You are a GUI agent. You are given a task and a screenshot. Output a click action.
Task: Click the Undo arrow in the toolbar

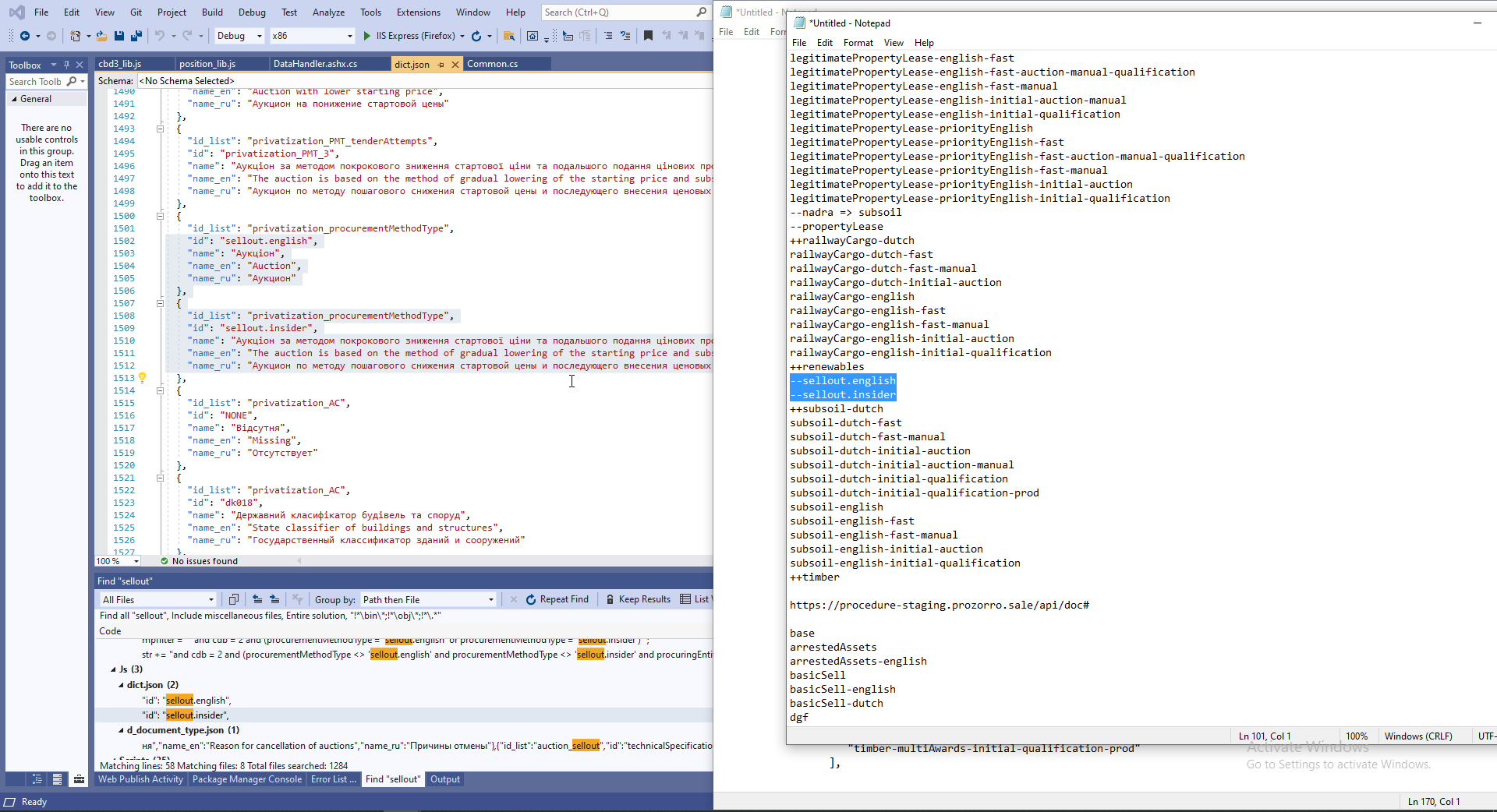pos(160,36)
